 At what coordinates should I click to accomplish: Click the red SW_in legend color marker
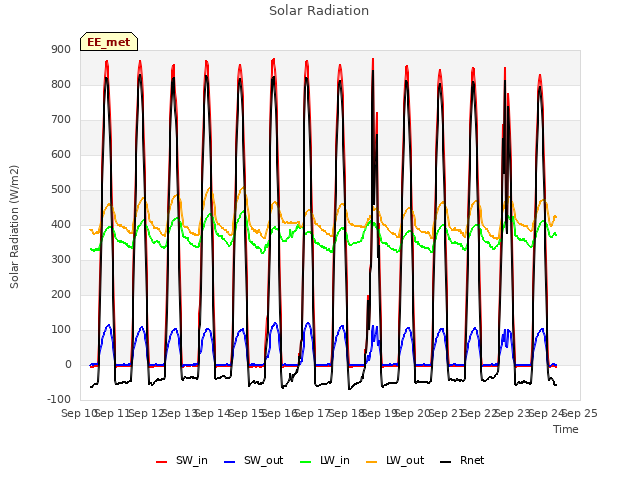click(162, 462)
